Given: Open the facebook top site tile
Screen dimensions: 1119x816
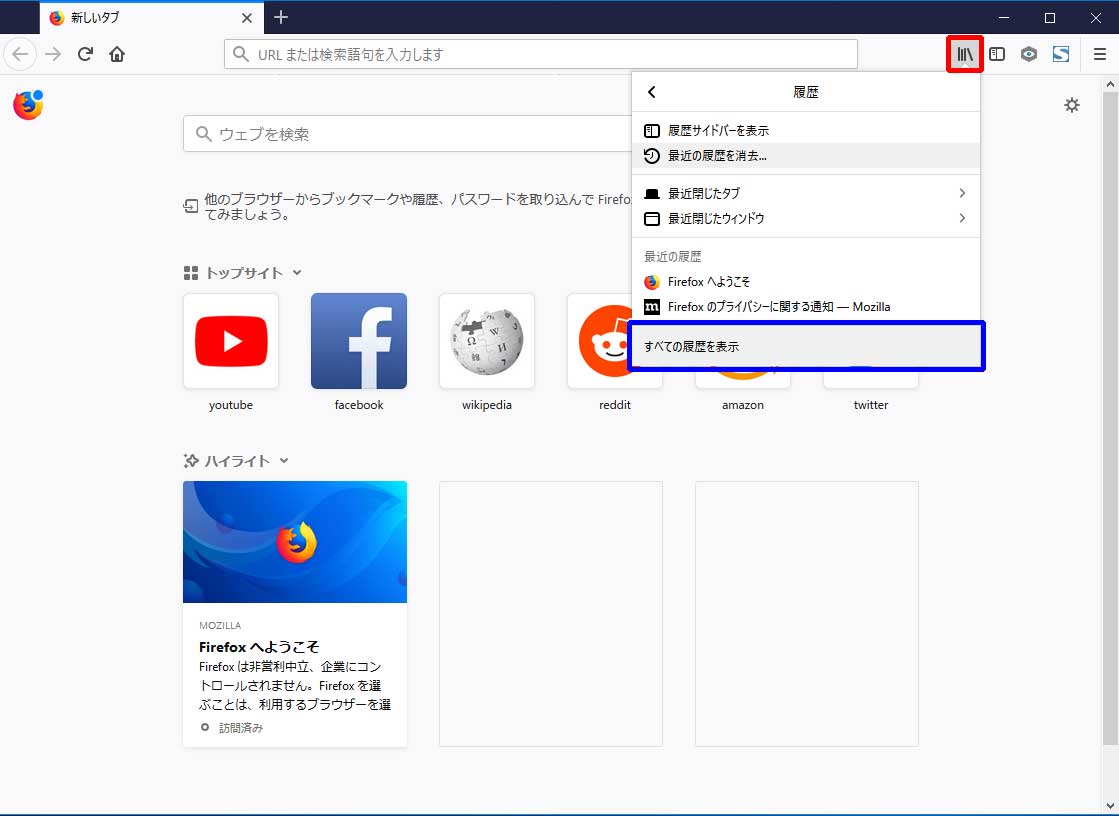Looking at the screenshot, I should (x=359, y=341).
